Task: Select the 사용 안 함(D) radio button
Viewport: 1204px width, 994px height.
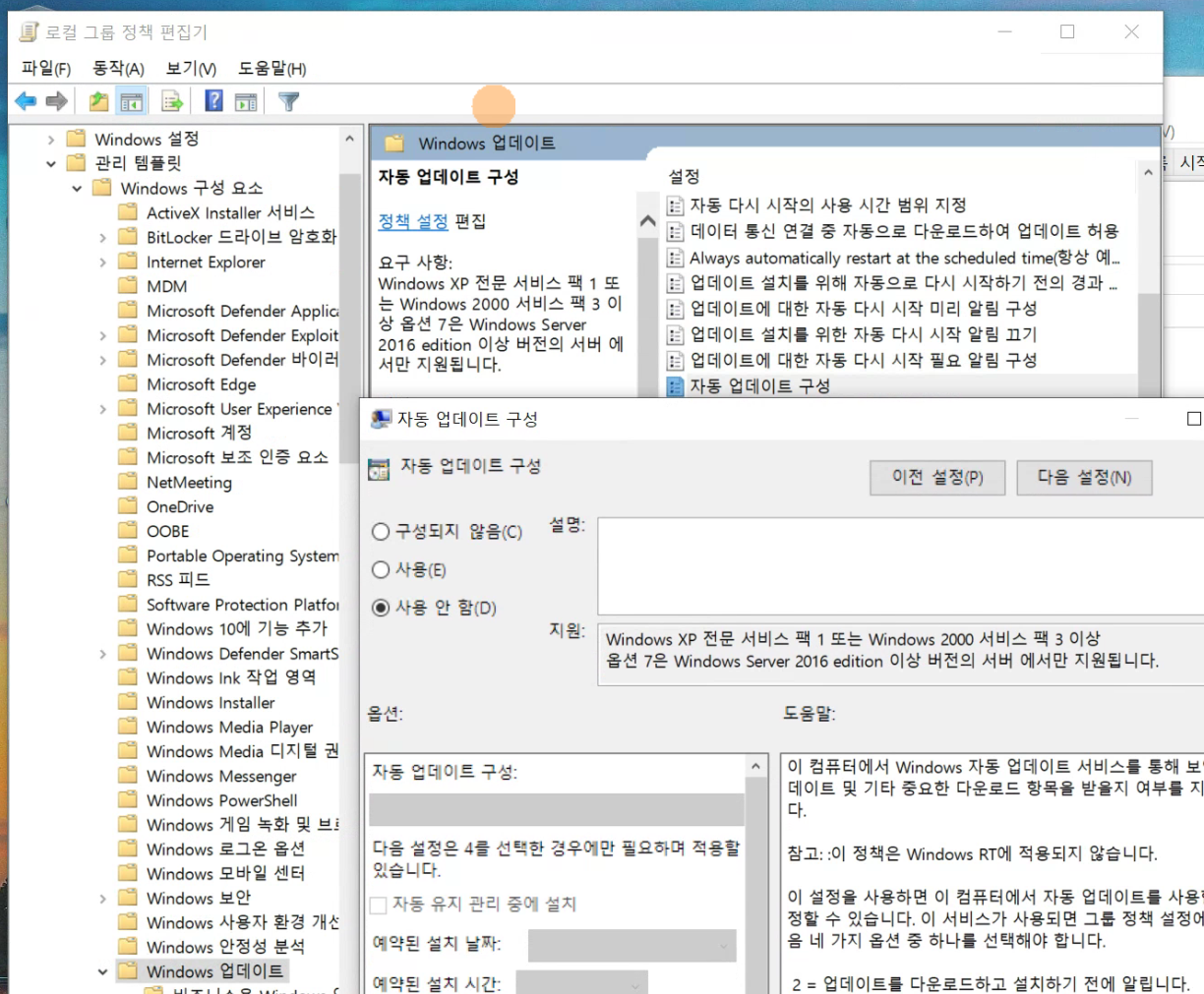Action: coord(381,608)
